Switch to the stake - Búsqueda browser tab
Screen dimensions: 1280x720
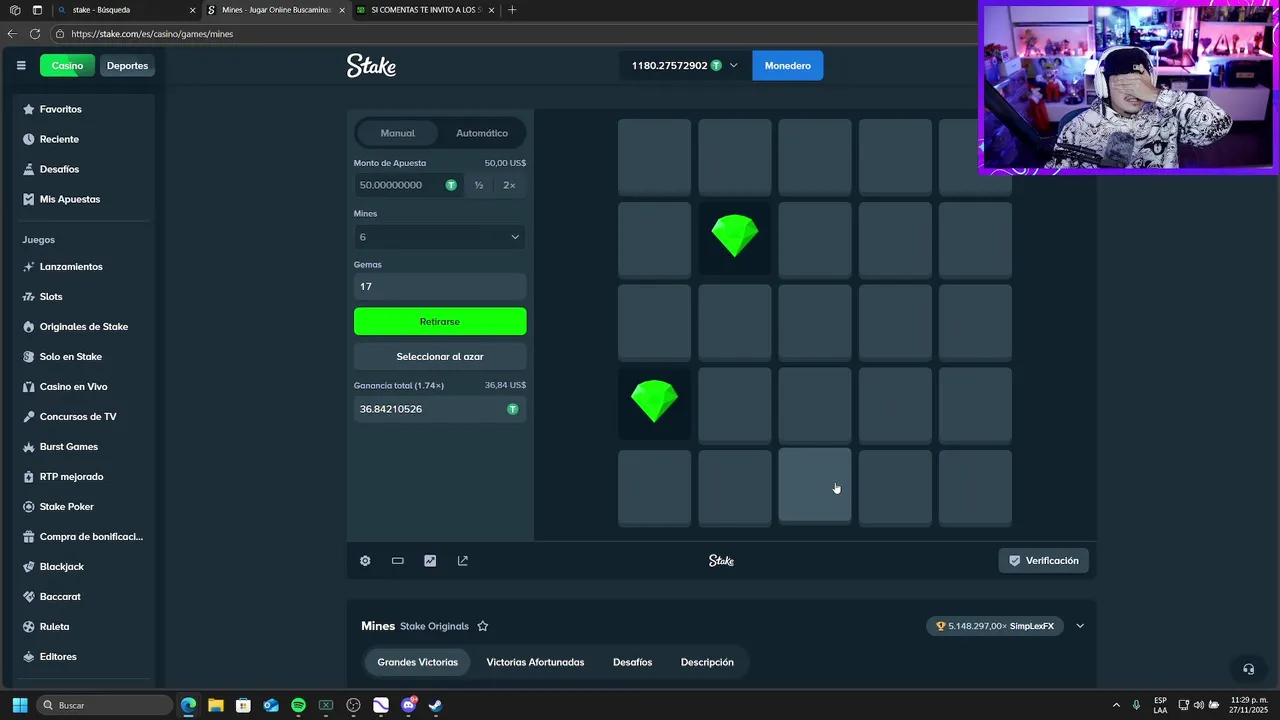pyautogui.click(x=126, y=10)
